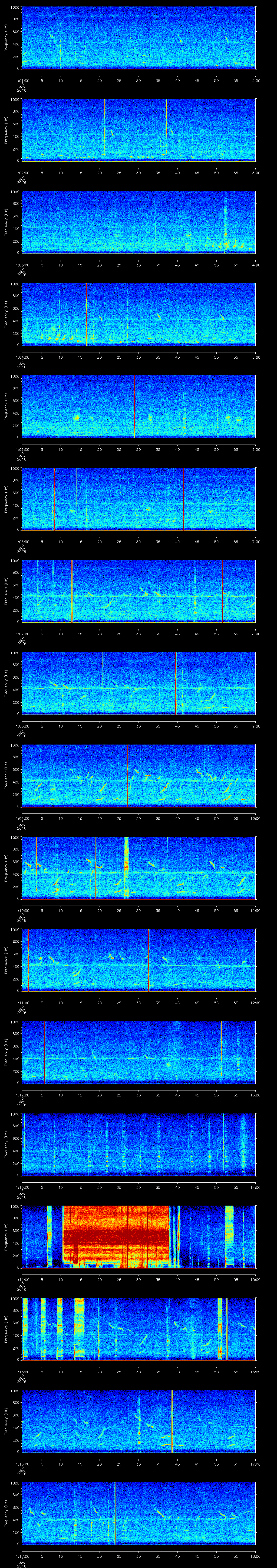Viewport: 277px width, 1568px height.
Task: Click the 2:00 end time label
Action: 256,80
